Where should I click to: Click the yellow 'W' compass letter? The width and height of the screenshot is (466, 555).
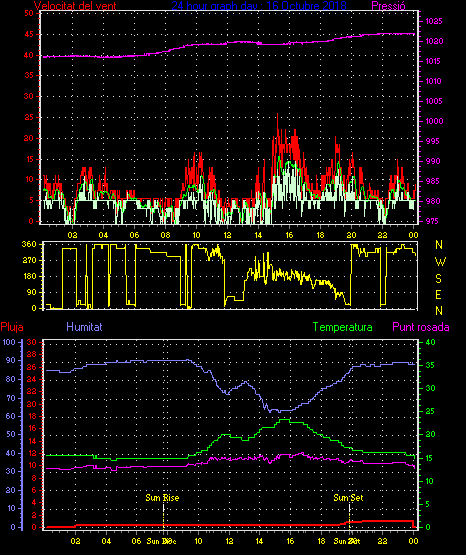pyautogui.click(x=440, y=262)
